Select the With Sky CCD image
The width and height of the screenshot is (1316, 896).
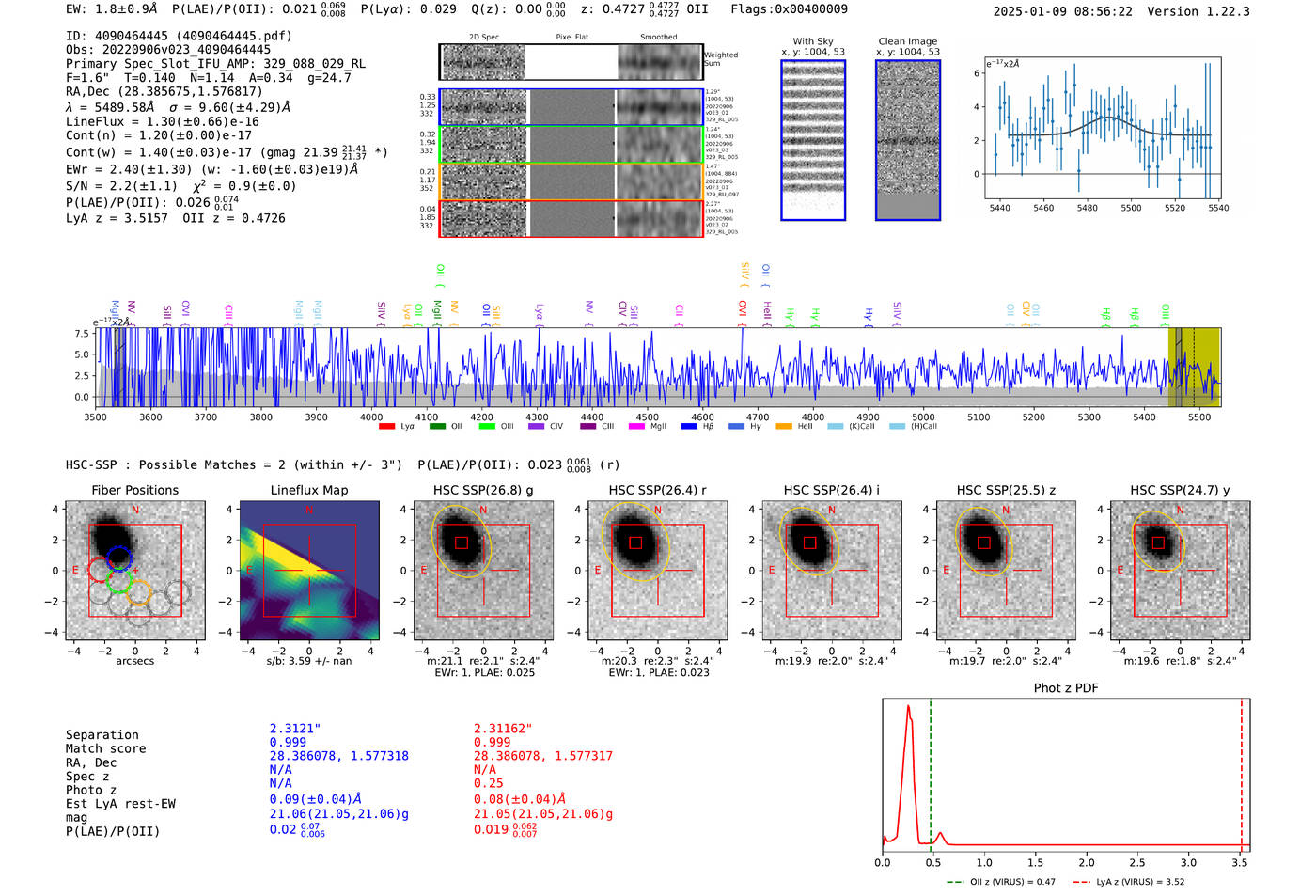click(813, 140)
